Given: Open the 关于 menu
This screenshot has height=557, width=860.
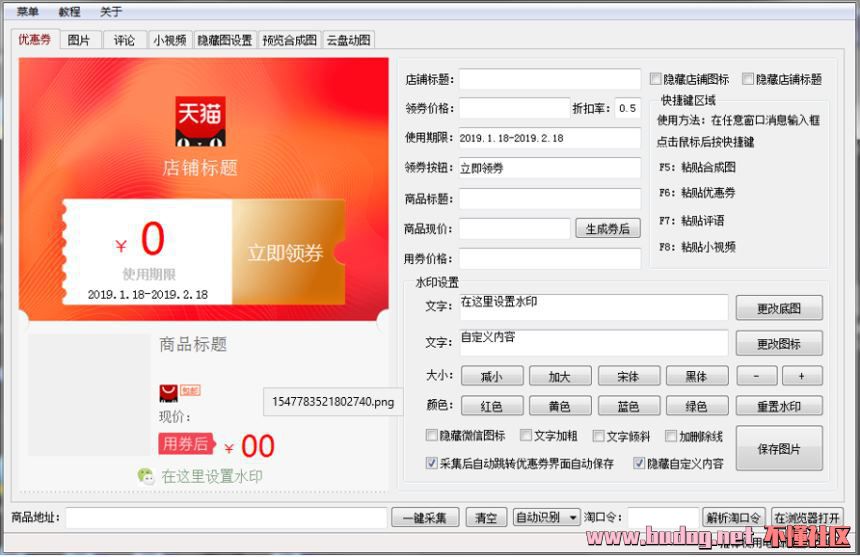Looking at the screenshot, I should [111, 12].
